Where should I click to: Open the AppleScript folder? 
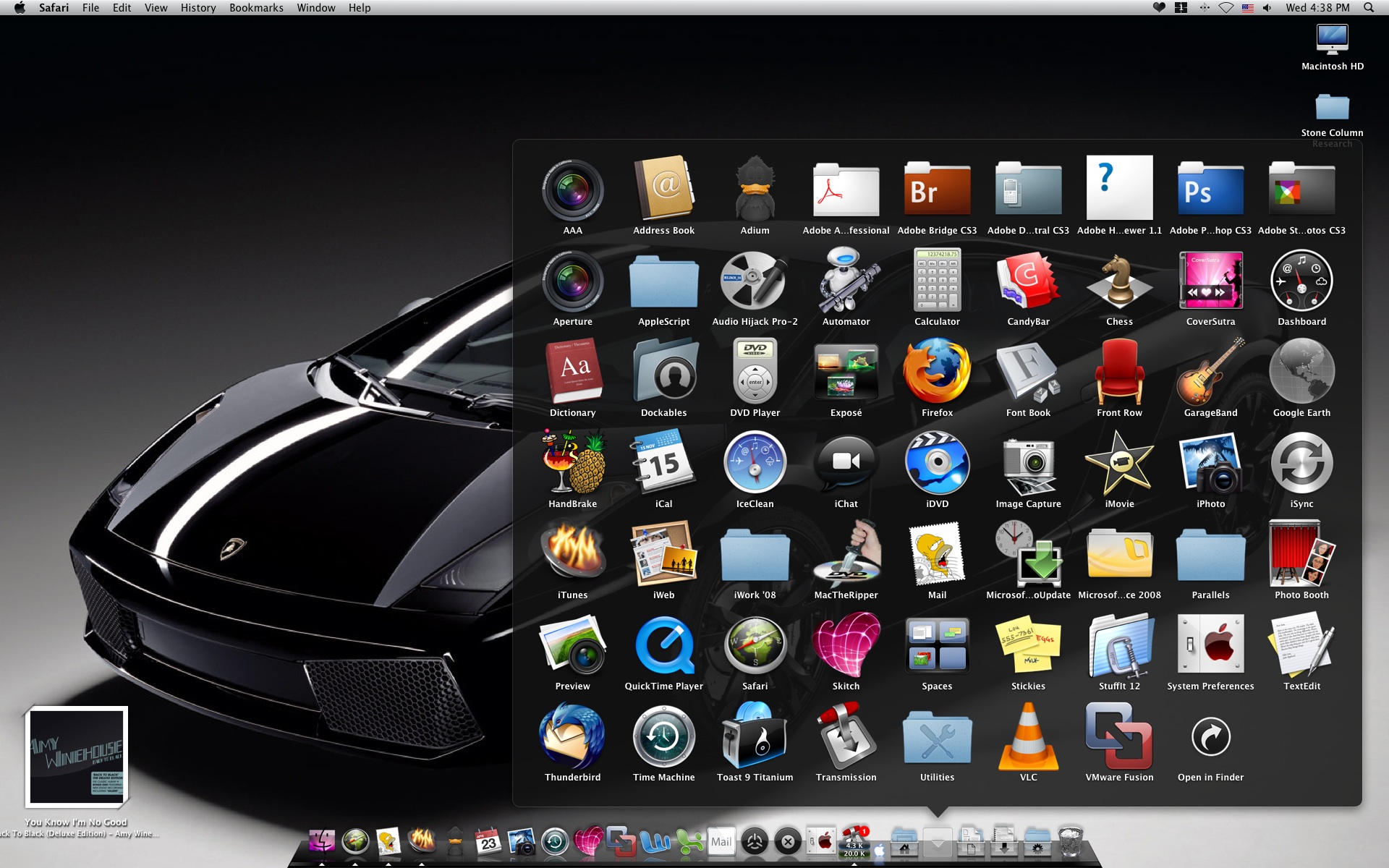coord(663,281)
